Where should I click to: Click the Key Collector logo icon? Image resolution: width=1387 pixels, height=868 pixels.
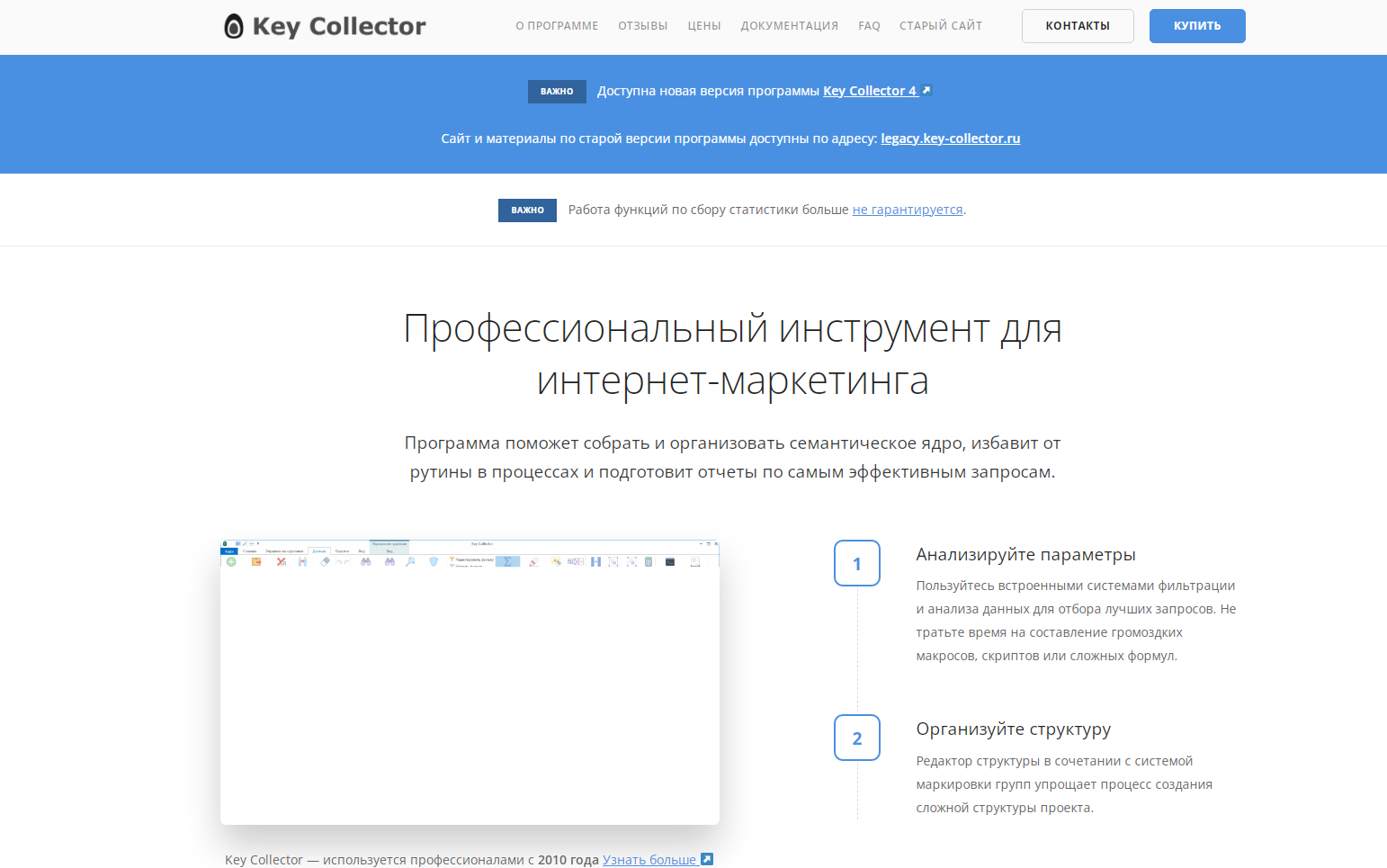click(x=234, y=26)
